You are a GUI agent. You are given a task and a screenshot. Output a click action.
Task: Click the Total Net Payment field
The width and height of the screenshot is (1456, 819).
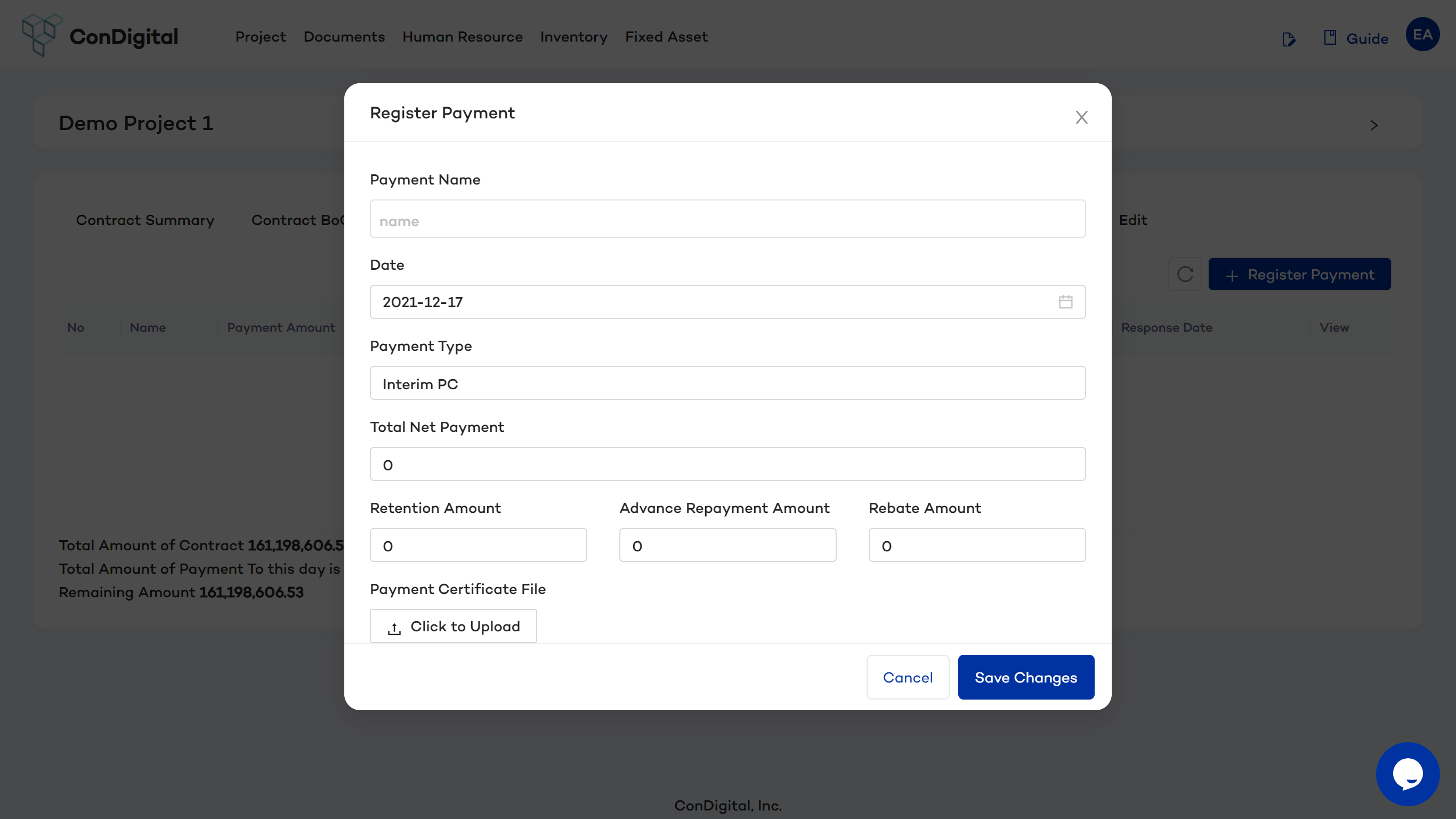tap(727, 464)
